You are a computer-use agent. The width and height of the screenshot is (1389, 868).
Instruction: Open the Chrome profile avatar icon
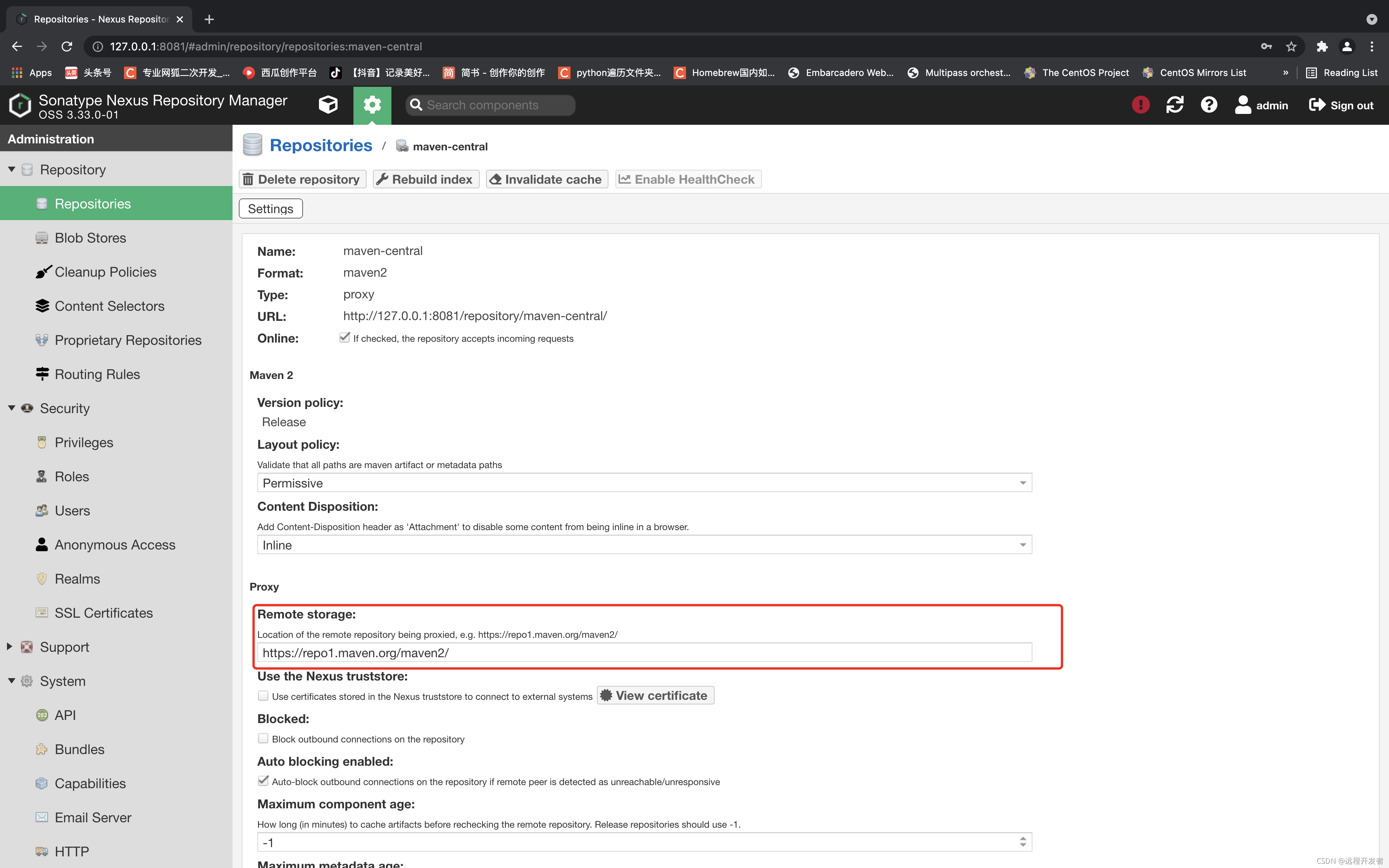(1347, 46)
